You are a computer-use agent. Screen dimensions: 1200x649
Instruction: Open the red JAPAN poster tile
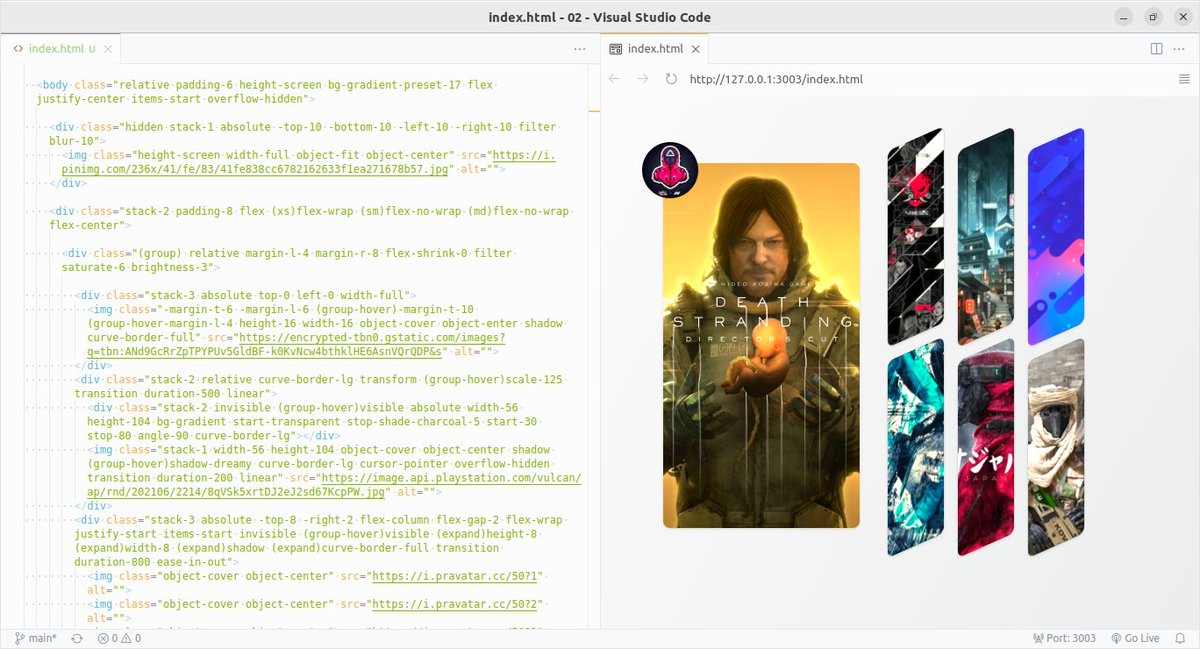(986, 447)
